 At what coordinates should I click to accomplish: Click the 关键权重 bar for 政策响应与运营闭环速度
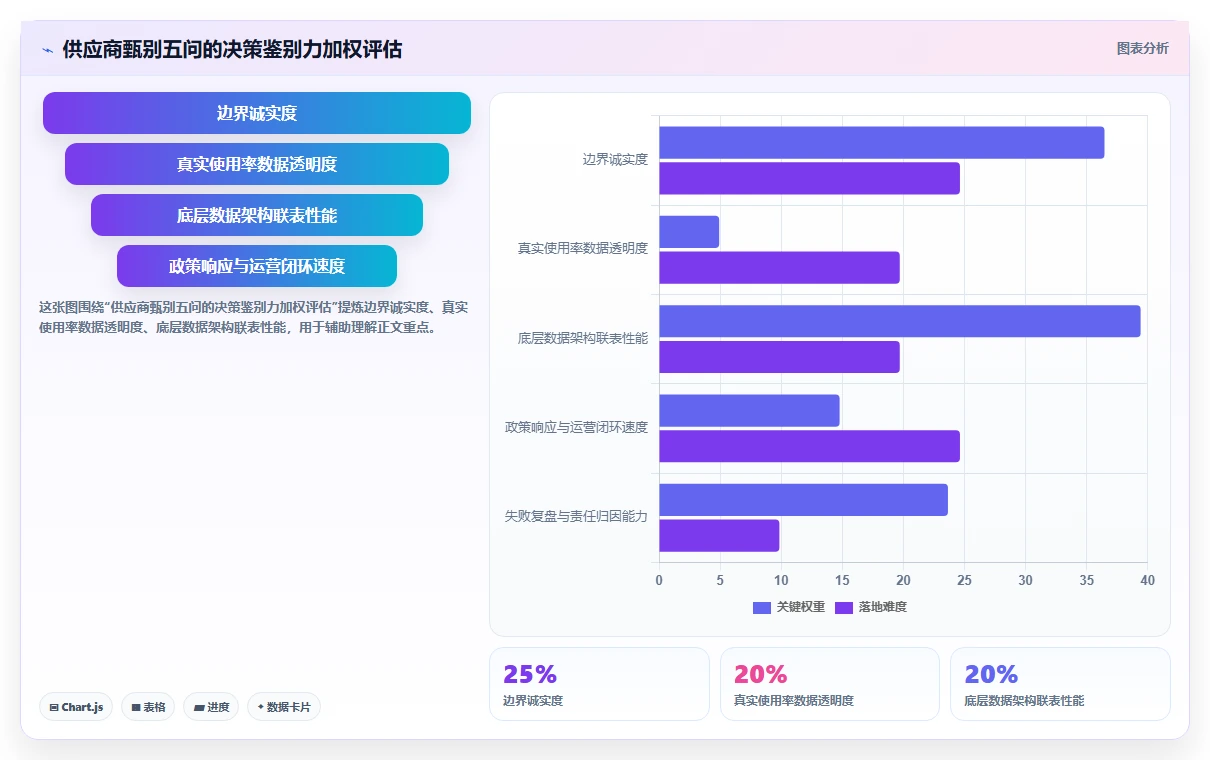click(x=749, y=410)
